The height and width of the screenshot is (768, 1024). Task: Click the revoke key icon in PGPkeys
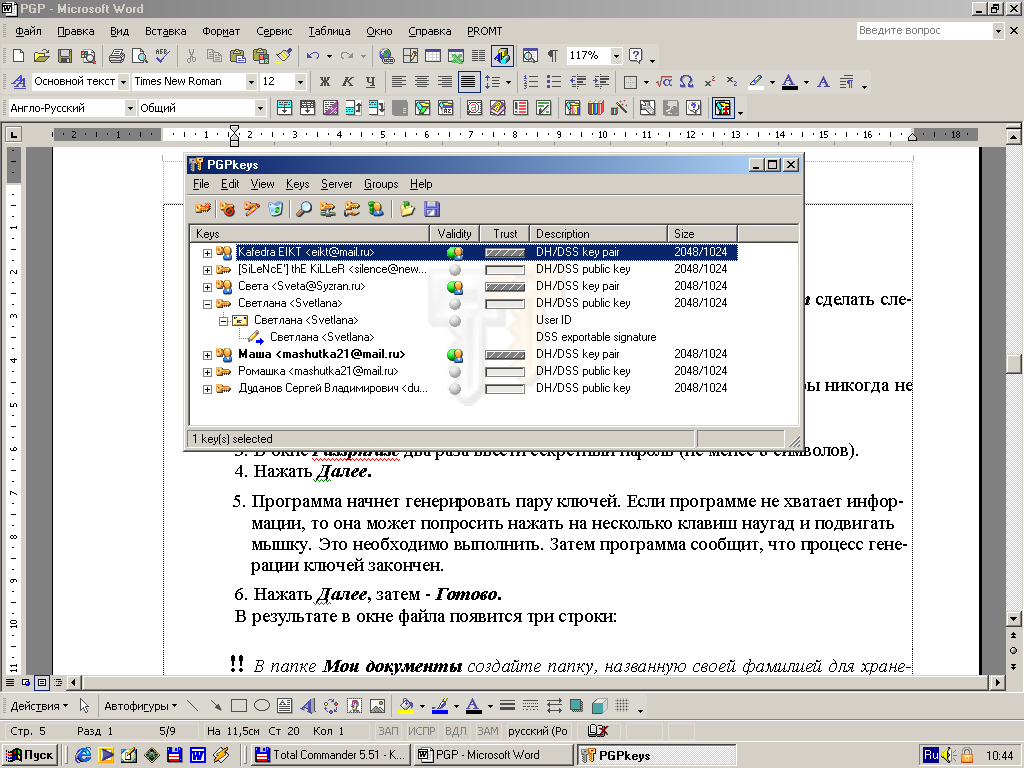point(227,209)
